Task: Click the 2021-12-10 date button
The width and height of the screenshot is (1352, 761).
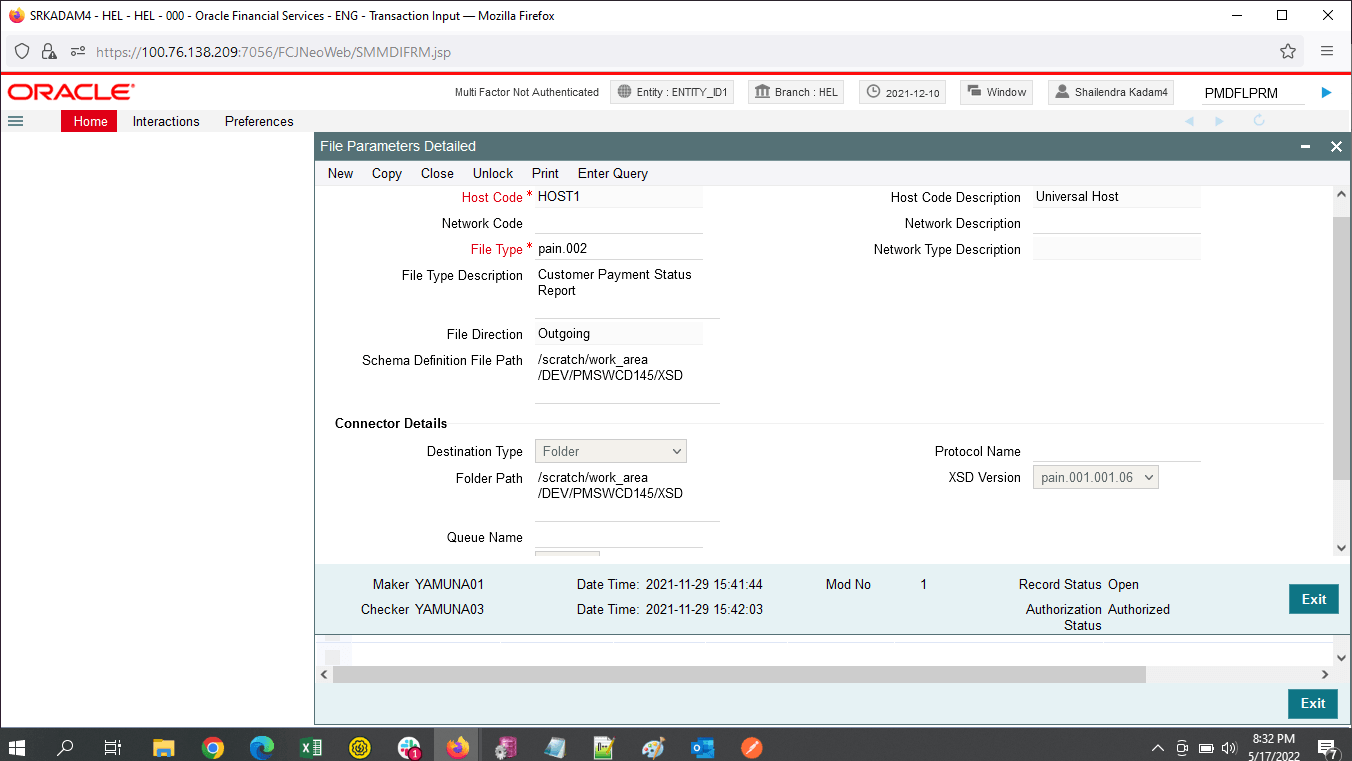Action: [903, 92]
